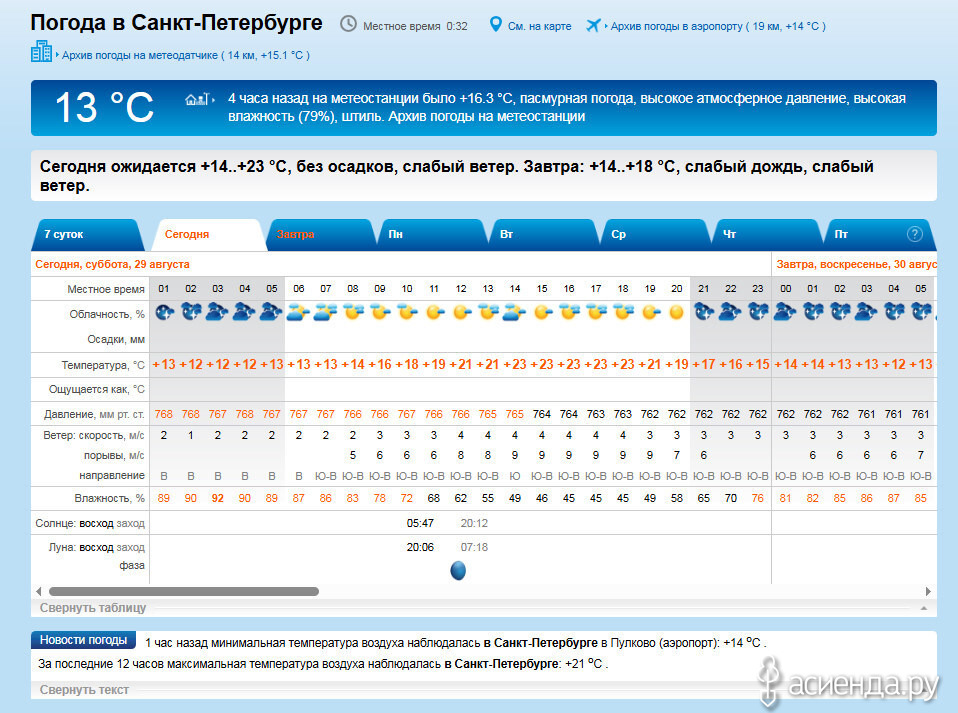
Task: Open the 7 суток tab
Action: tap(87, 235)
